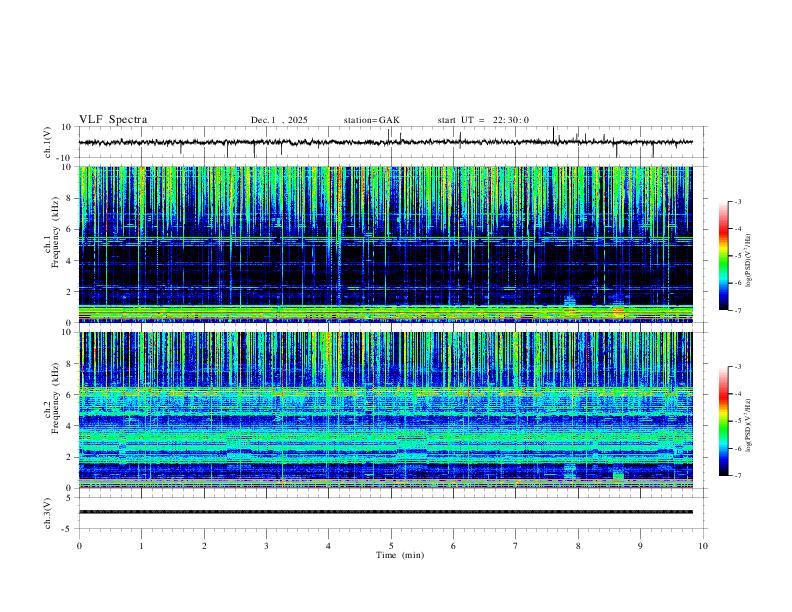
Task: Click the ch.2 spectrogram panel
Action: click(385, 410)
